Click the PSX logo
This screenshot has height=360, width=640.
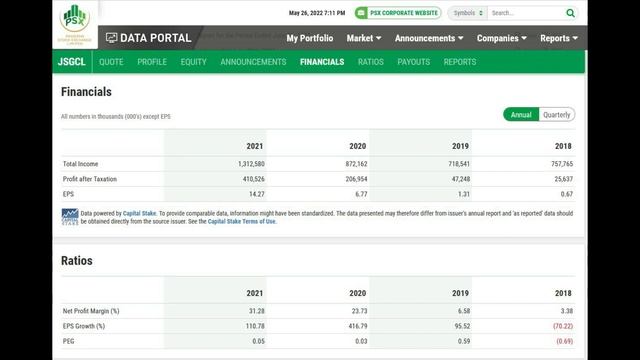75,23
